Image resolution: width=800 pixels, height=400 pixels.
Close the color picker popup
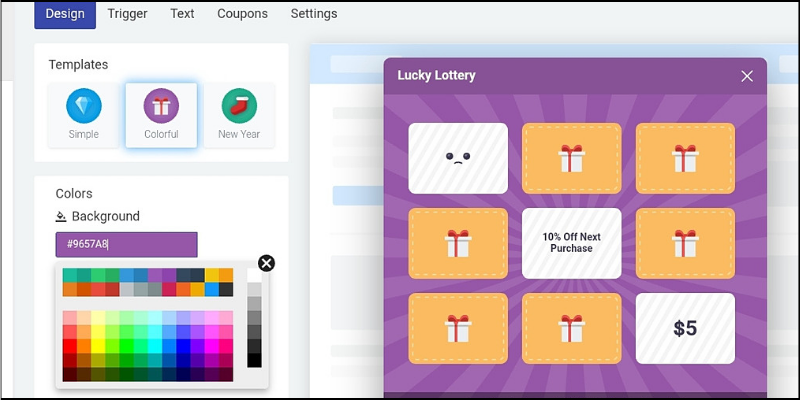[x=266, y=263]
